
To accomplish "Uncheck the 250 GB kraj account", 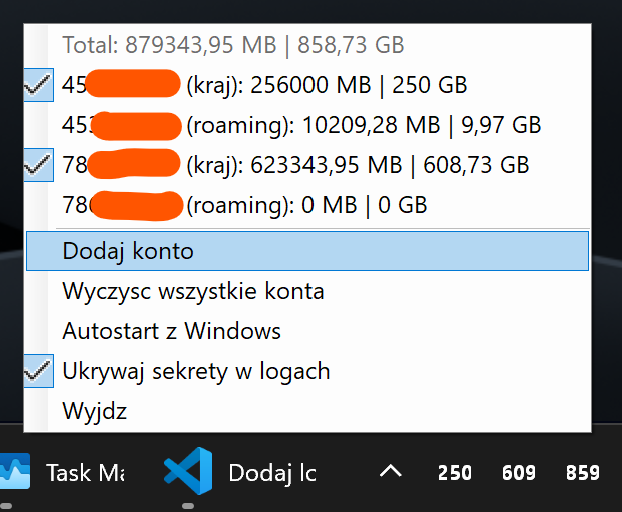I will pyautogui.click(x=307, y=85).
